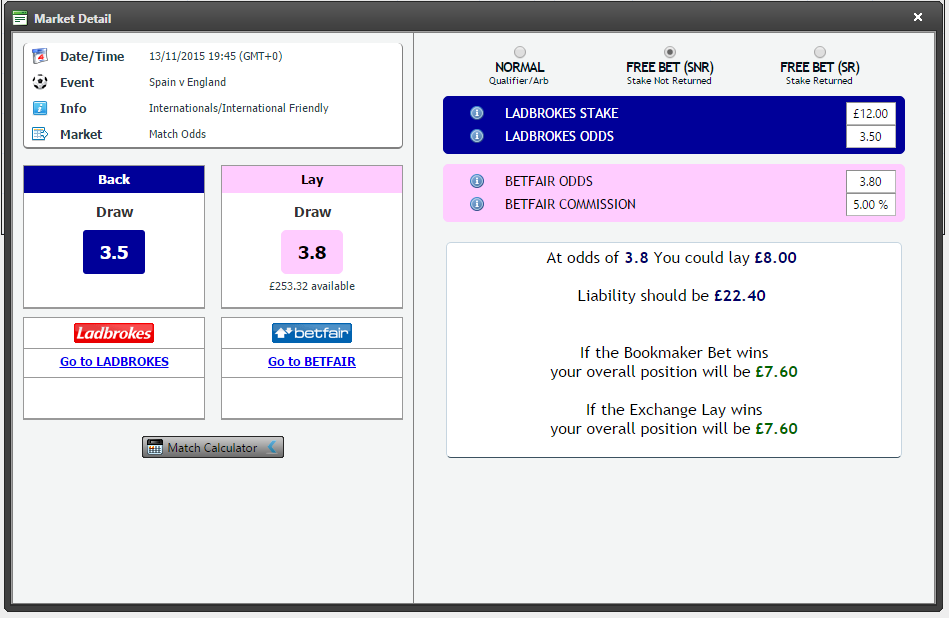Click the Info icon beside Internationals
Viewport: 949px width, 618px height.
click(x=40, y=108)
